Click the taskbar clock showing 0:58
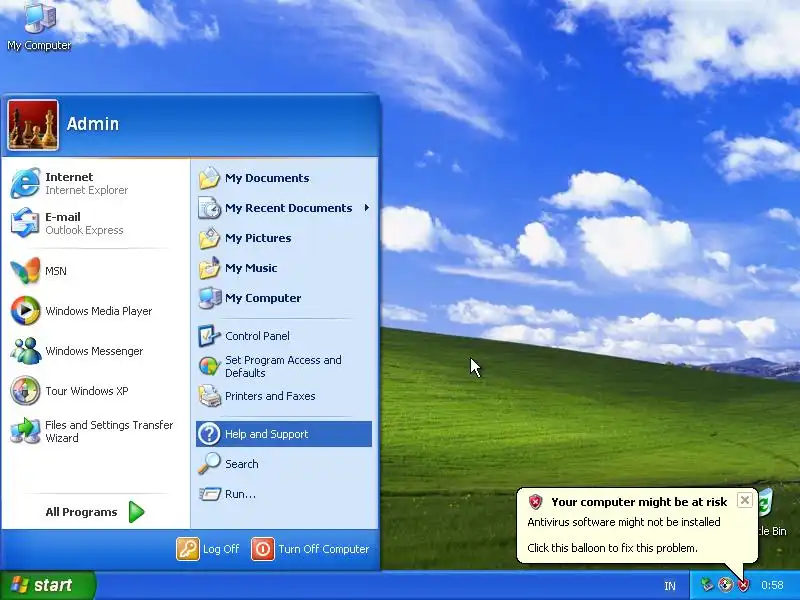This screenshot has height=600, width=800. click(x=772, y=585)
